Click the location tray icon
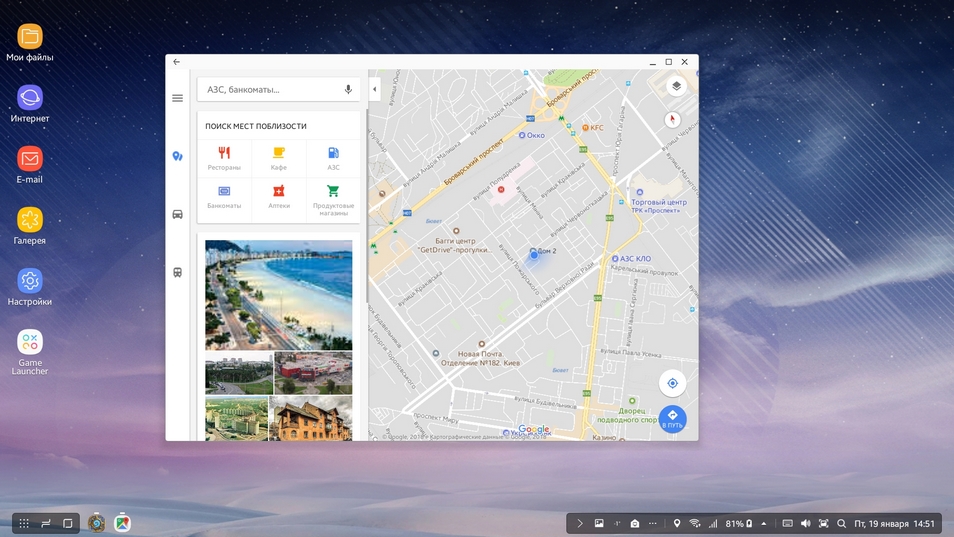Screen dimensions: 954x537 click(677, 523)
